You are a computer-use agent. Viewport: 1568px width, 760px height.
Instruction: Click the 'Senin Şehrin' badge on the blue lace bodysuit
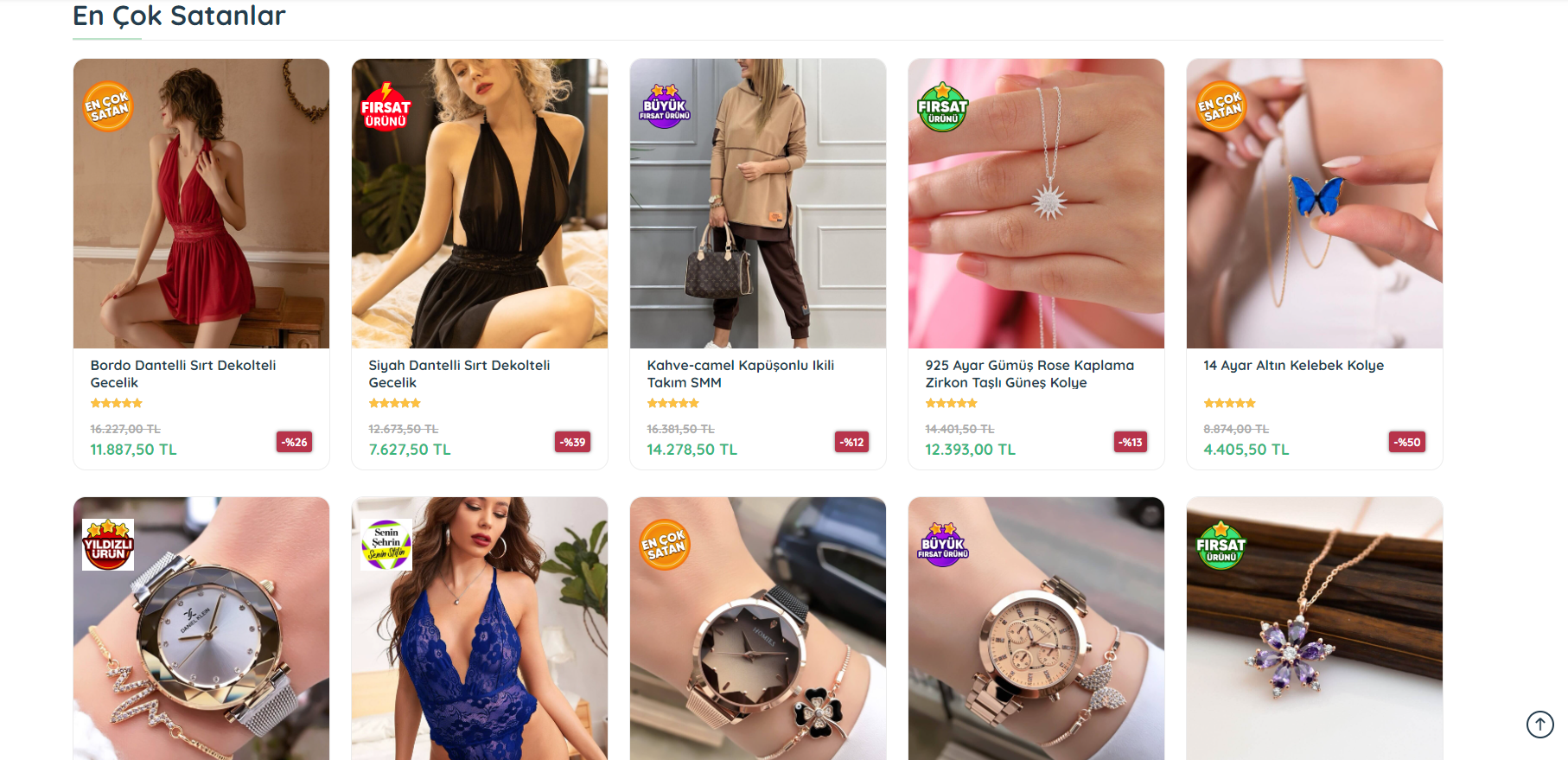386,545
